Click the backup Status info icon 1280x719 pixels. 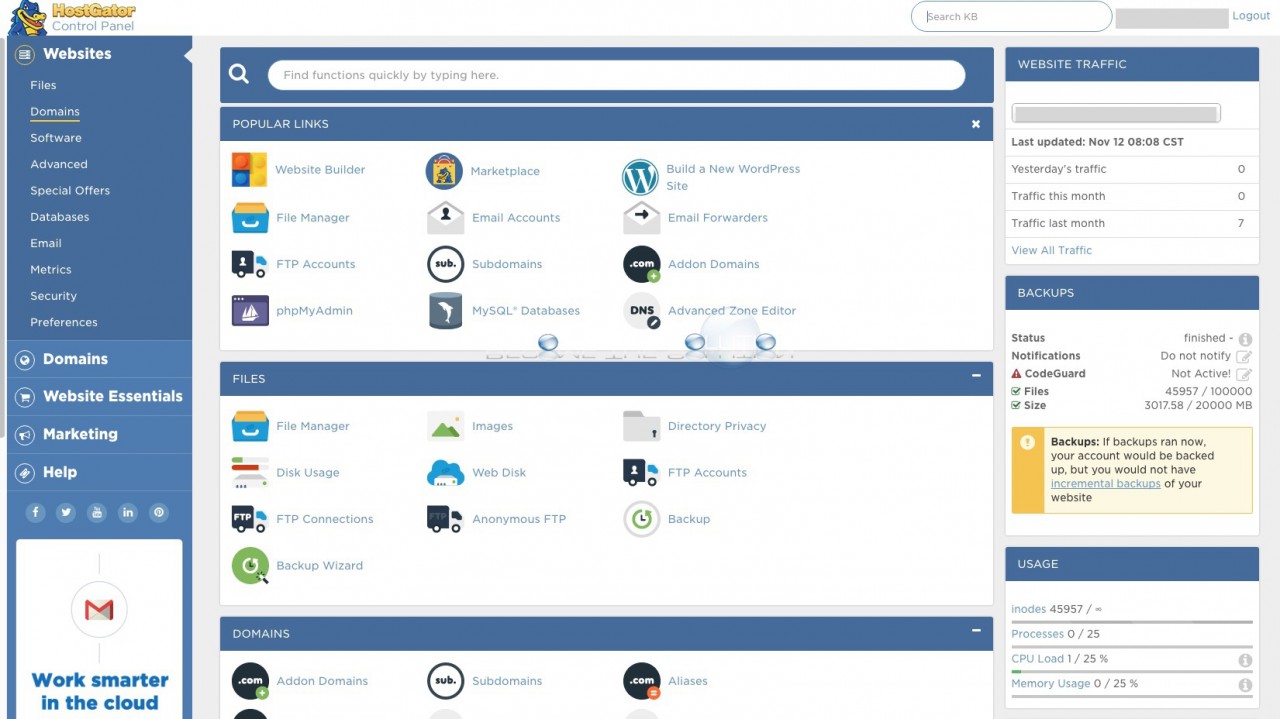[1245, 339]
